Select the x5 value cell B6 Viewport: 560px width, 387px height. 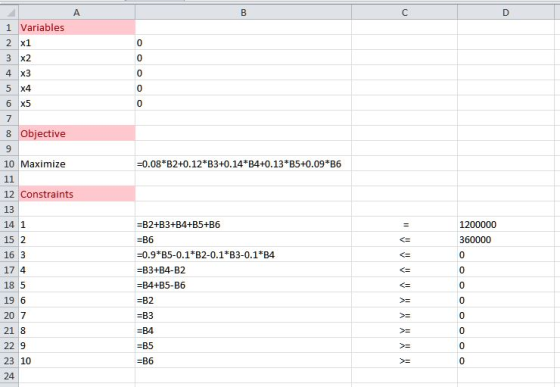point(243,103)
